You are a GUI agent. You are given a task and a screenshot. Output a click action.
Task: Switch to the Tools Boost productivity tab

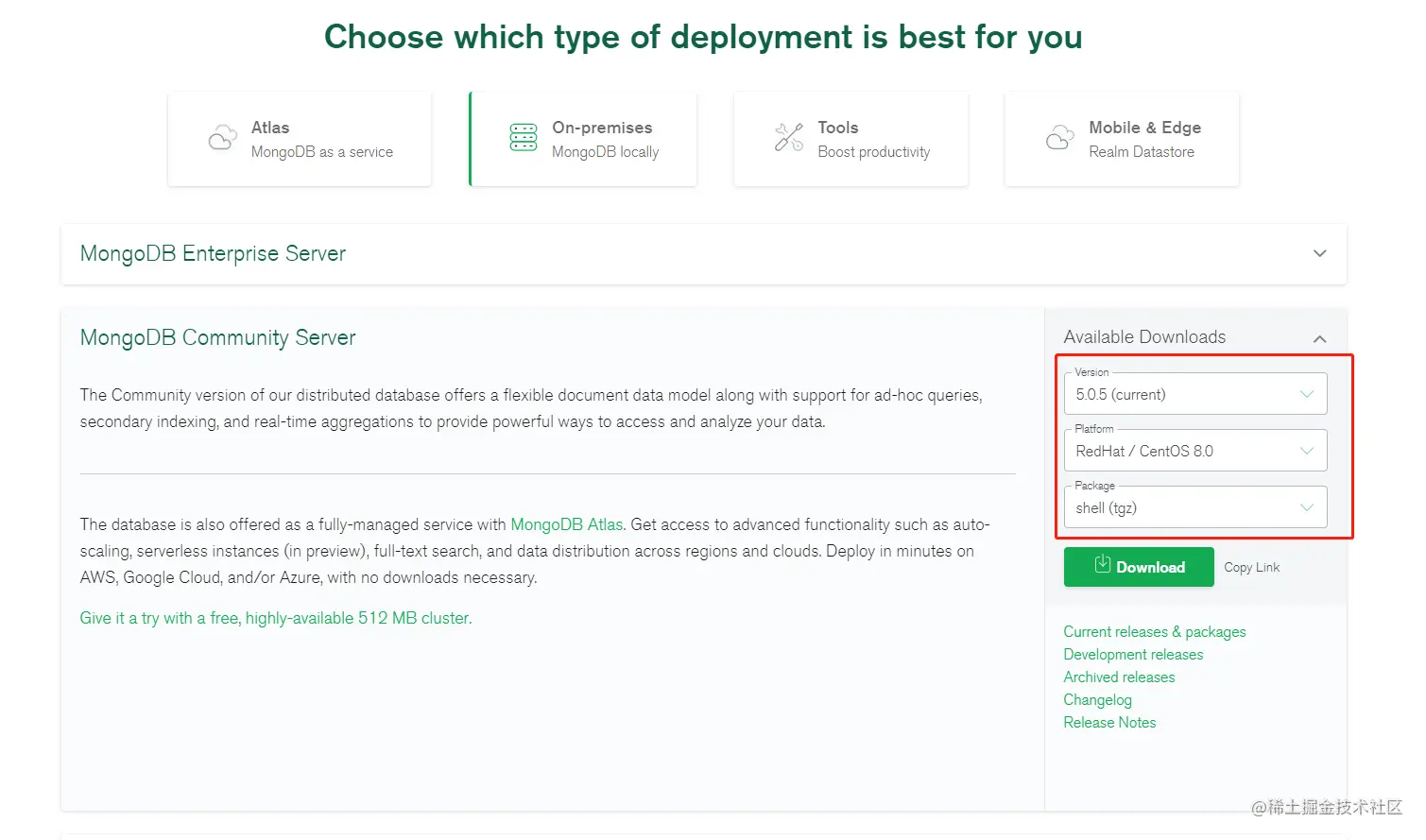coord(850,139)
